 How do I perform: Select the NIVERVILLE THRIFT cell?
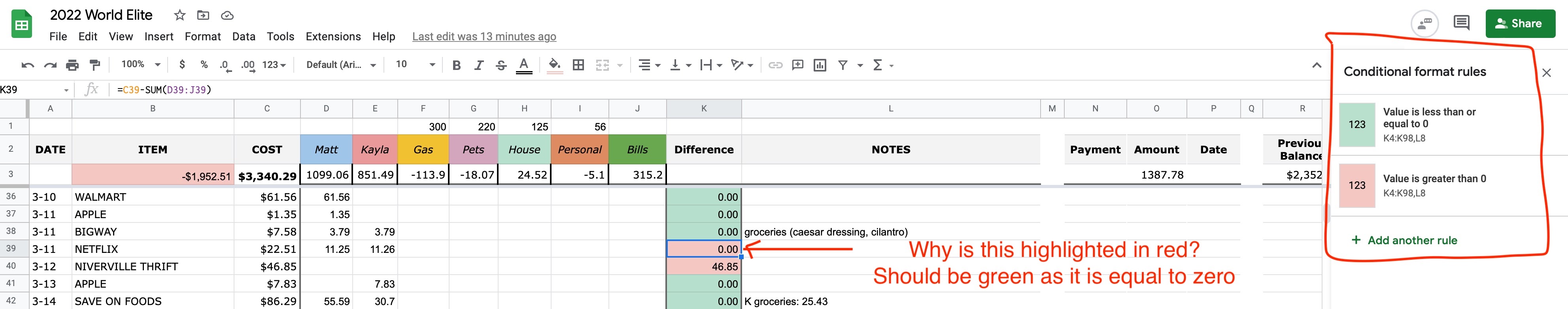[153, 266]
